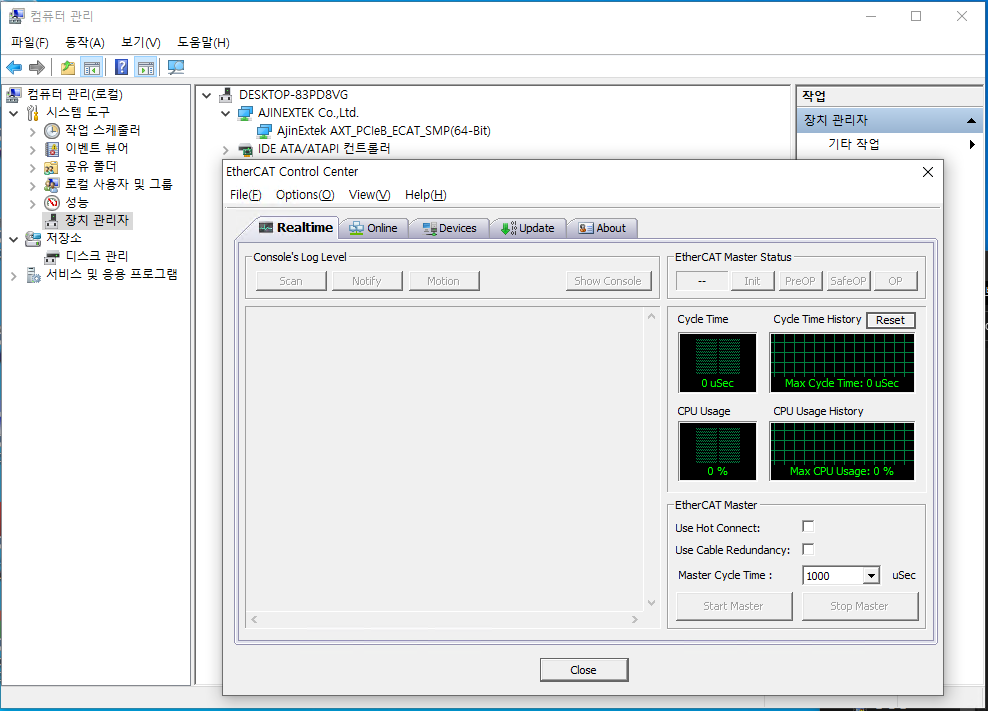The width and height of the screenshot is (988, 711).
Task: Click the Show/Hide action pane icon
Action: pyautogui.click(x=146, y=67)
